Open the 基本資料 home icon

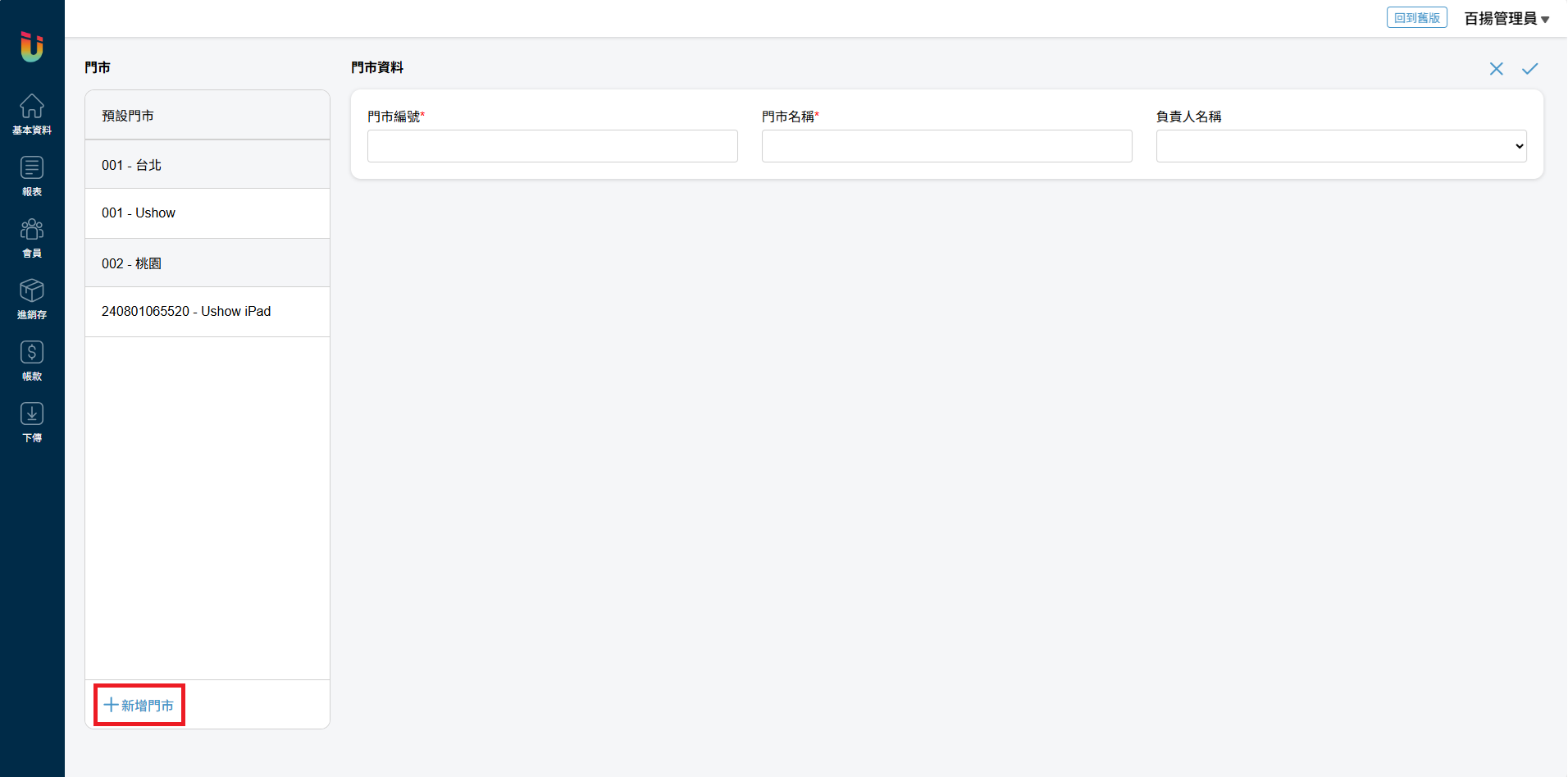click(x=32, y=113)
